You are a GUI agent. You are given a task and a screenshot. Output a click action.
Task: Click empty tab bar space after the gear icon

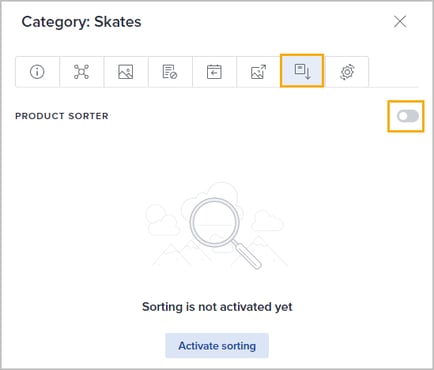click(x=393, y=72)
